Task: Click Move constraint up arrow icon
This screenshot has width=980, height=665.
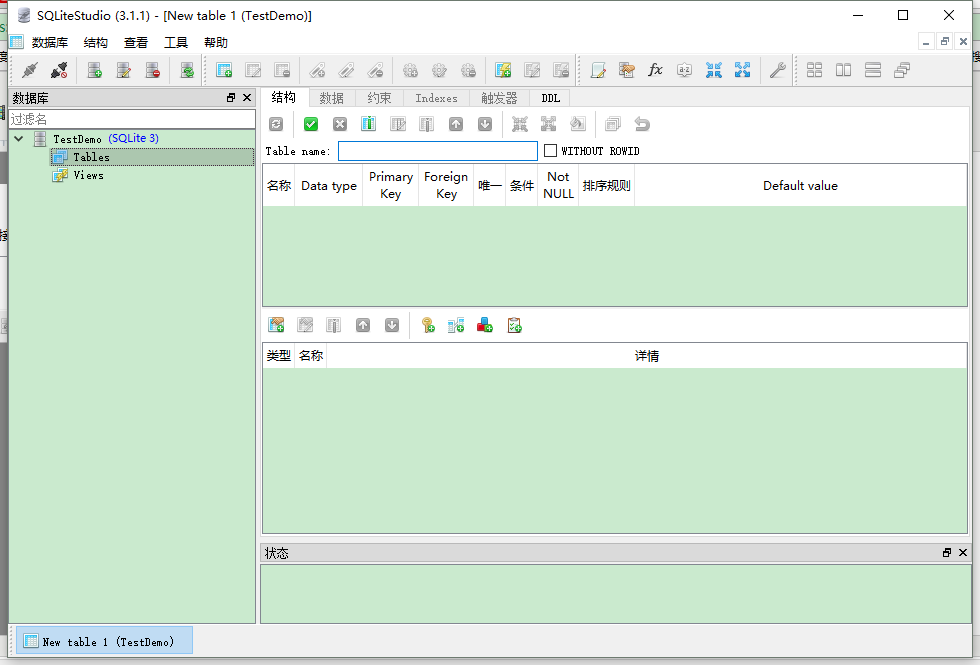Action: pos(363,325)
